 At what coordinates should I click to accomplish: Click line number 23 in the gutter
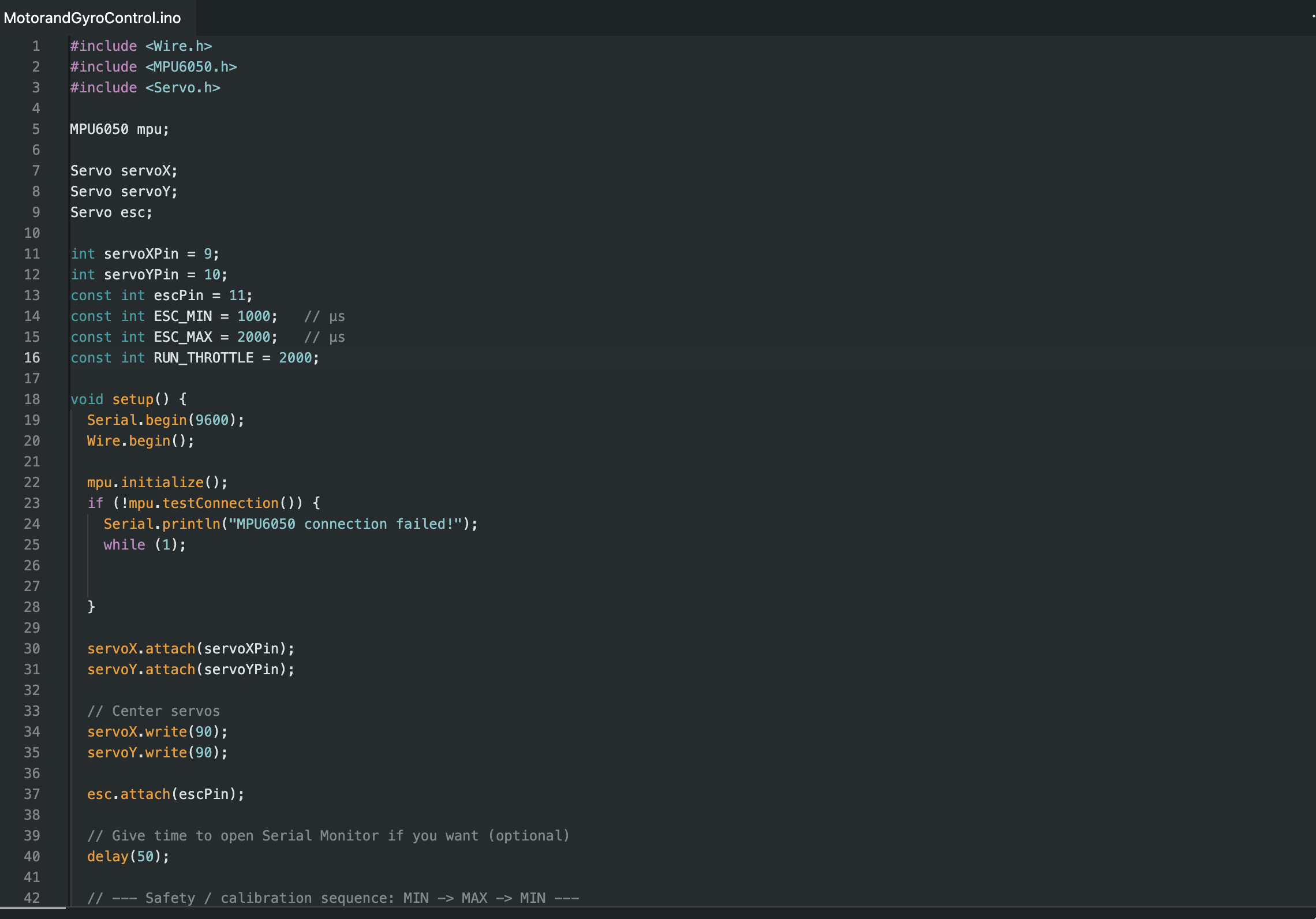pos(32,503)
